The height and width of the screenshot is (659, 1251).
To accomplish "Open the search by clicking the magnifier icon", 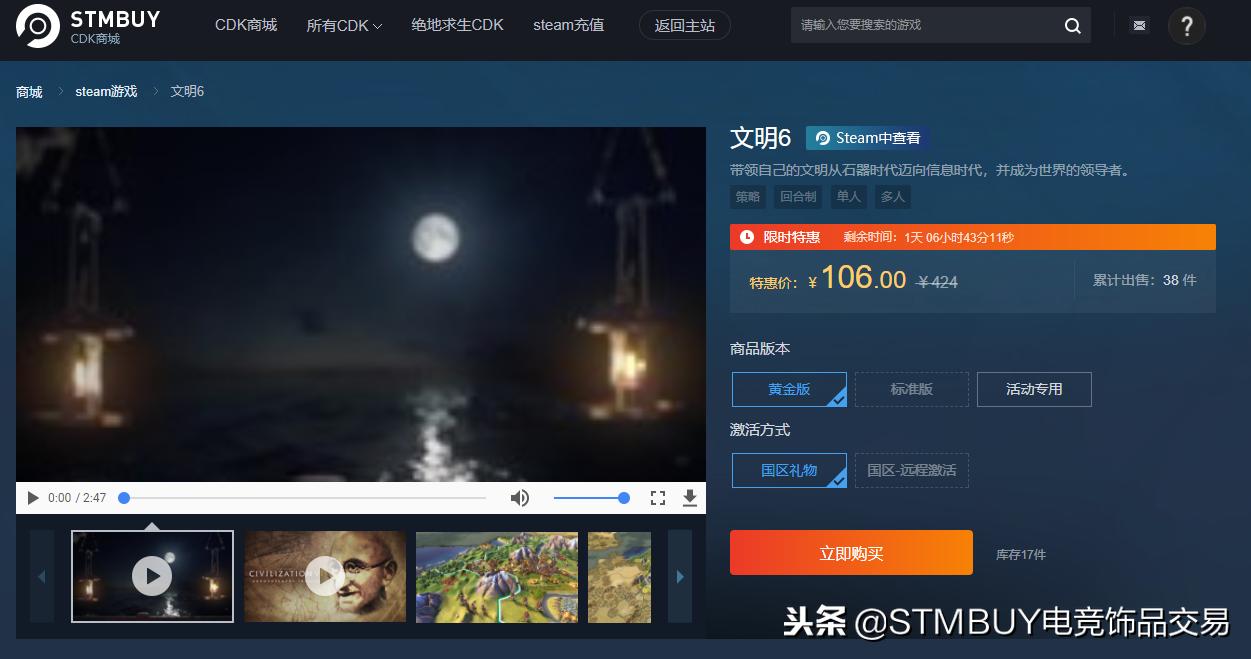I will coord(1072,25).
